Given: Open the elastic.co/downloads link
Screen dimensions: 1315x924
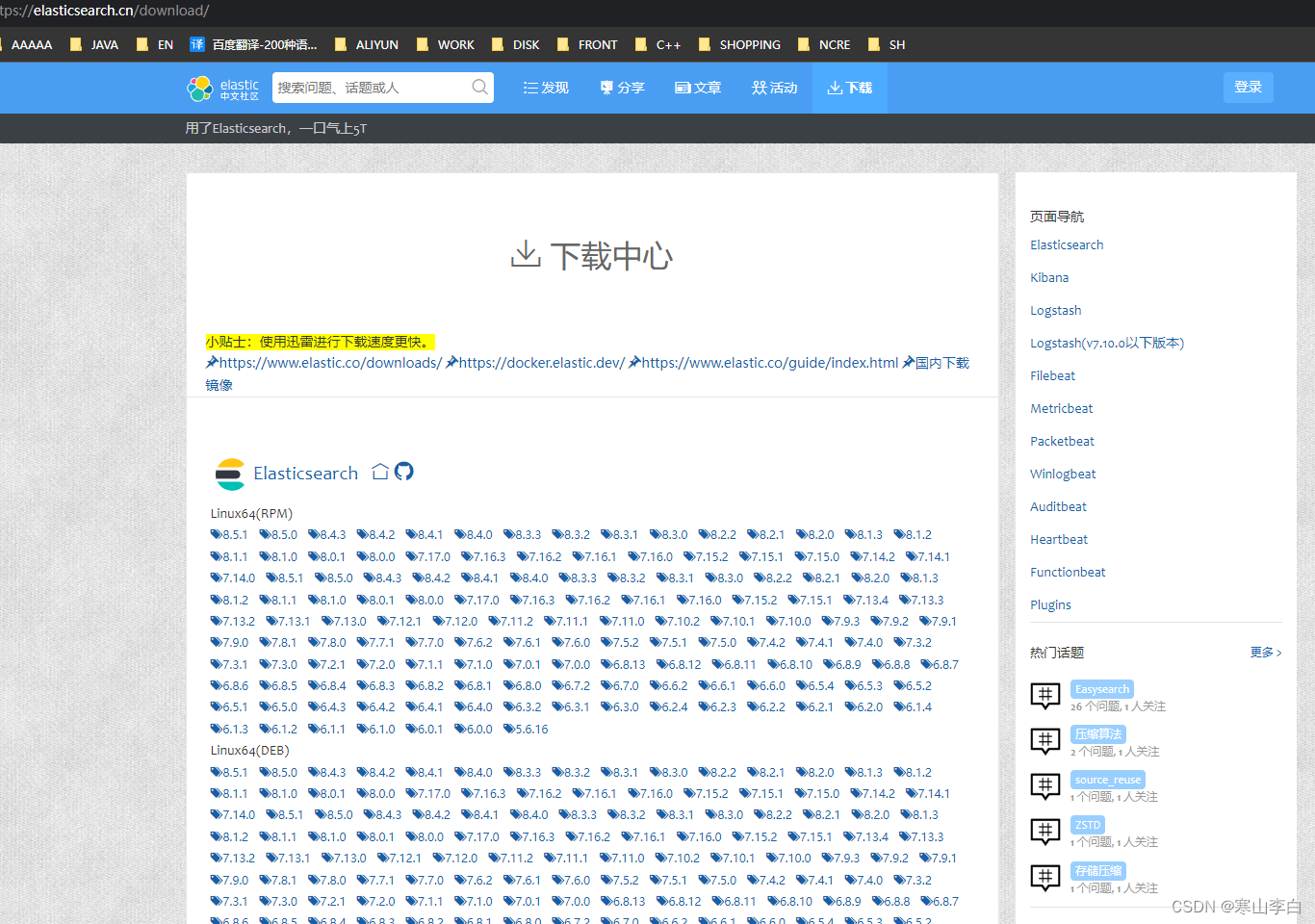Looking at the screenshot, I should click(323, 363).
